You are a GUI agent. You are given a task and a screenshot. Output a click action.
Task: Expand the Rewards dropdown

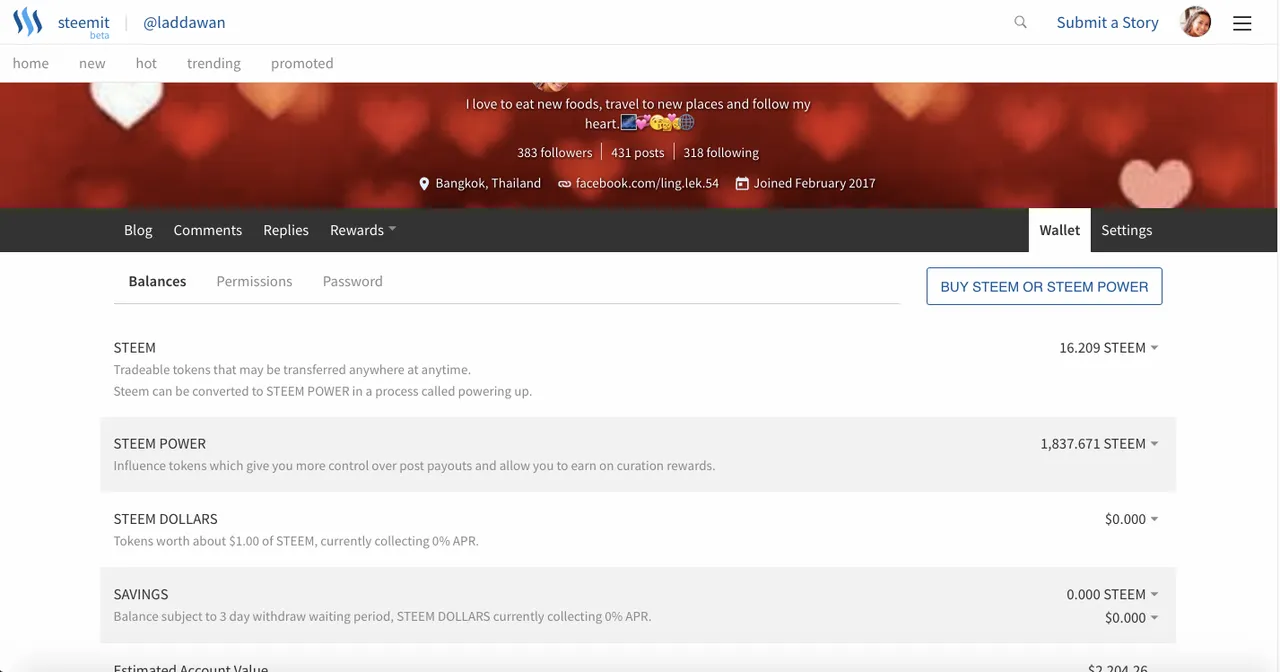363,230
